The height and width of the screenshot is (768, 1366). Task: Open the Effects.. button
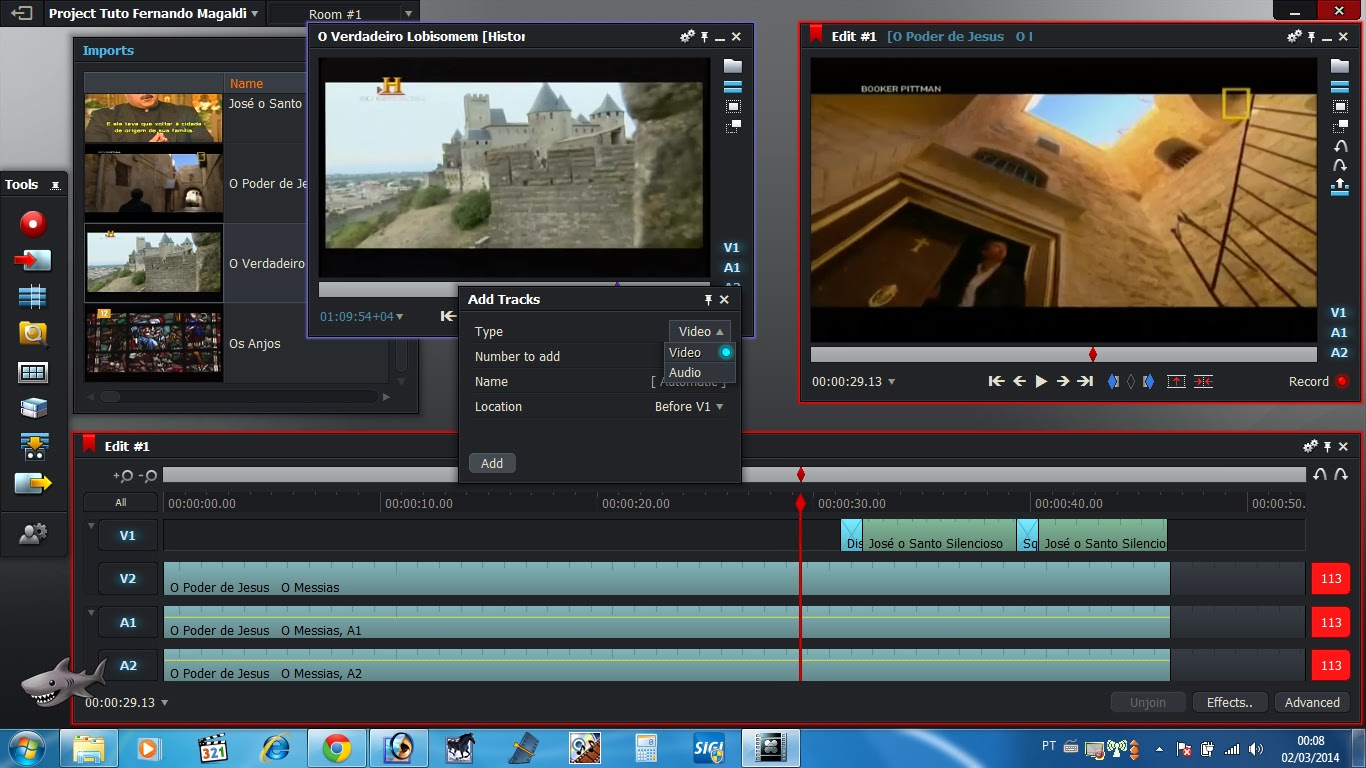pyautogui.click(x=1230, y=702)
